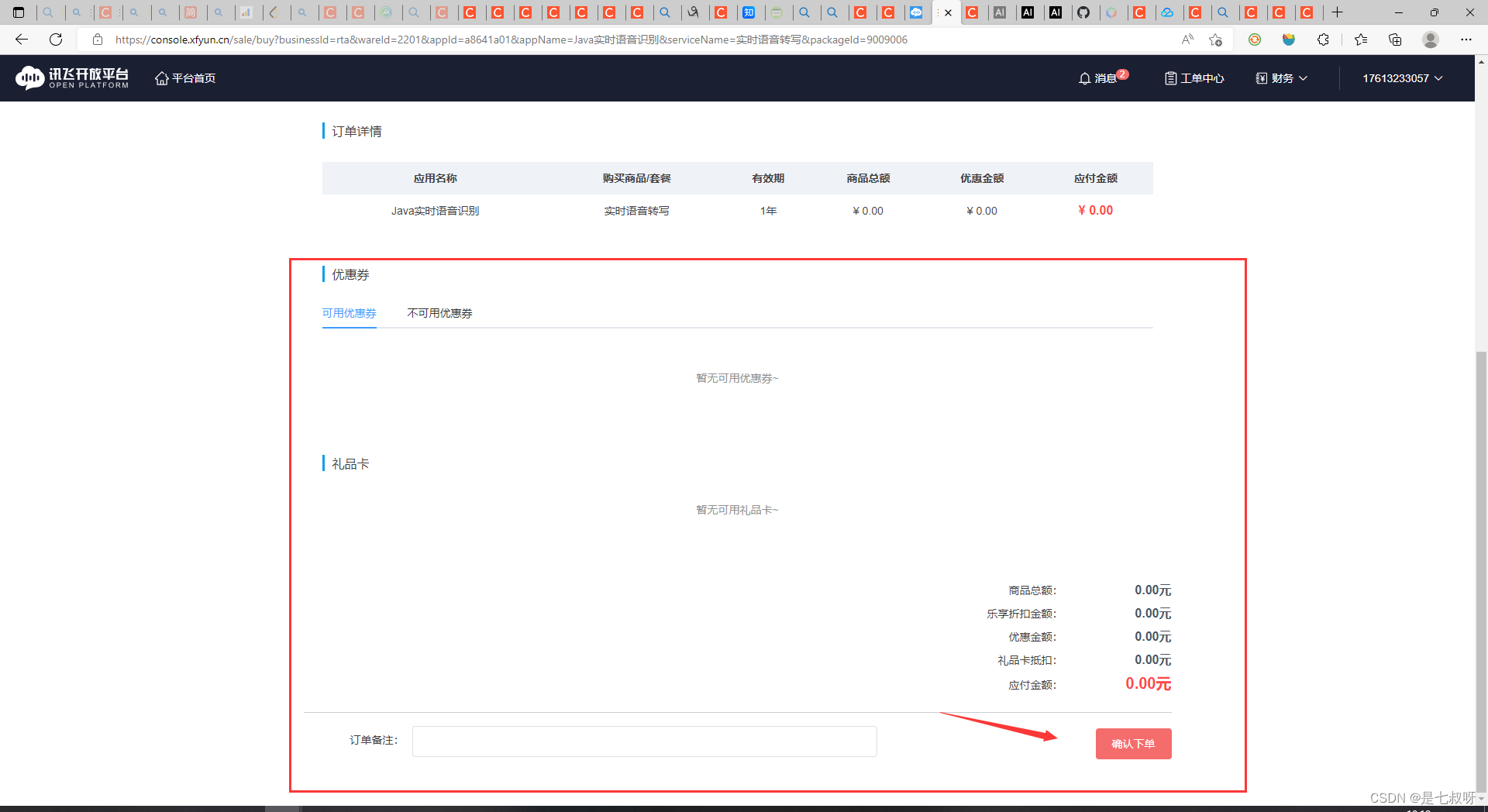Expand the 财务 dropdown menu

[x=1282, y=78]
